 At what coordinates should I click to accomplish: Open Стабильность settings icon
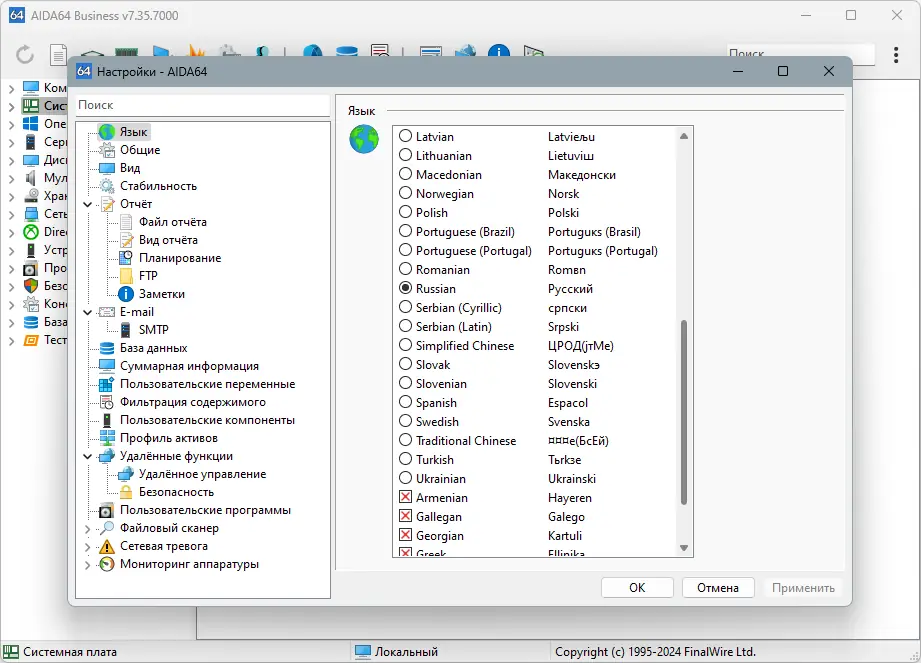106,186
